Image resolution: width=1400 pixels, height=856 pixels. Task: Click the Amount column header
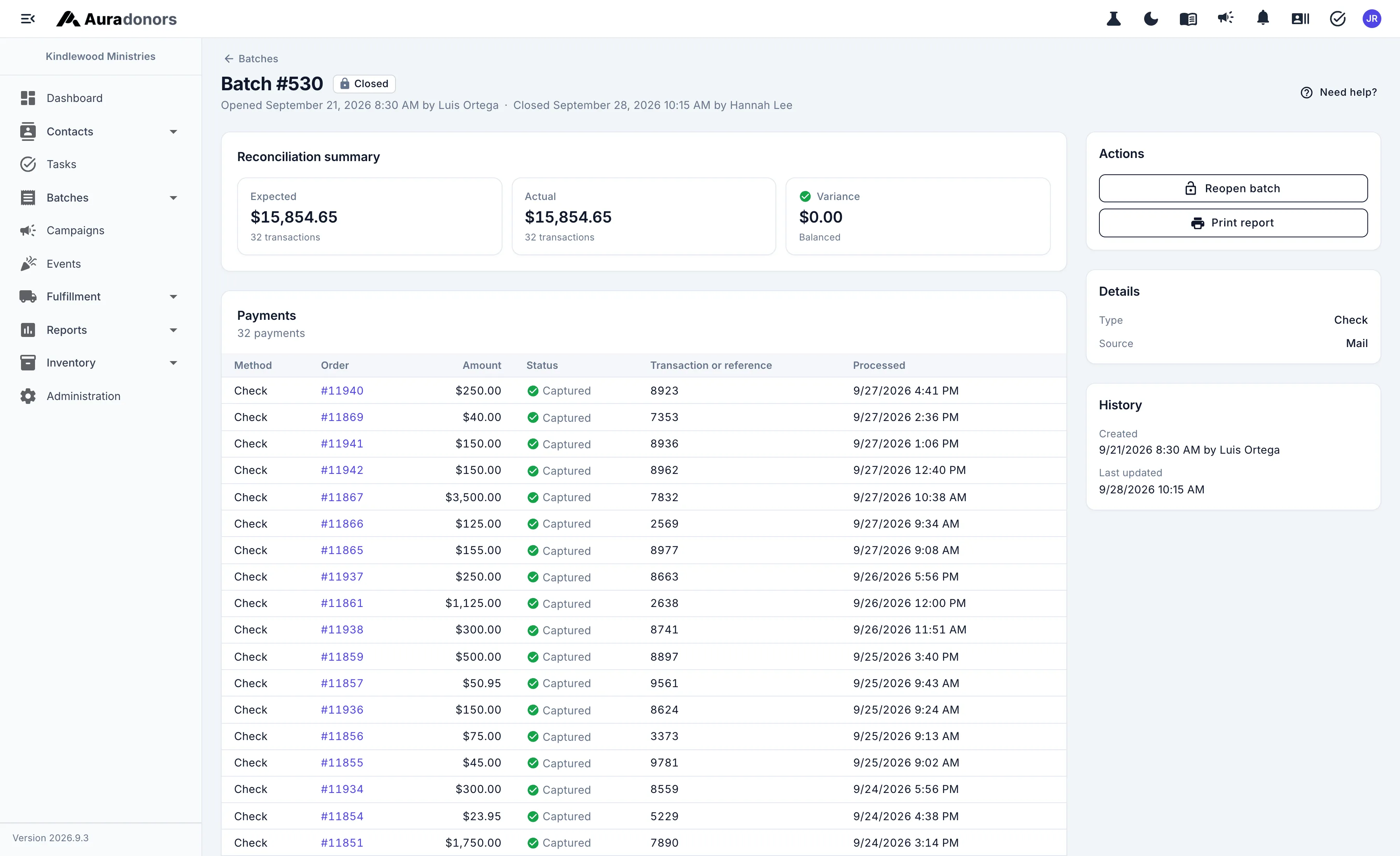pyautogui.click(x=482, y=365)
